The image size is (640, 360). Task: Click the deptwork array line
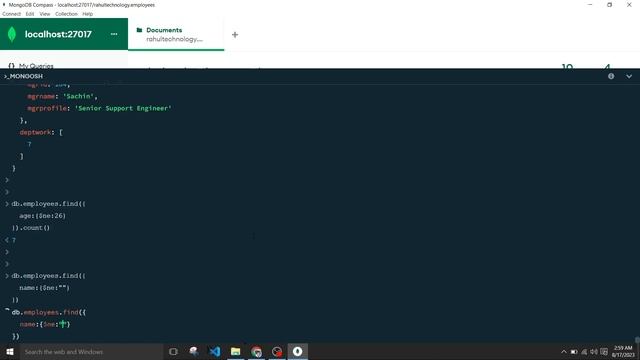[41, 132]
